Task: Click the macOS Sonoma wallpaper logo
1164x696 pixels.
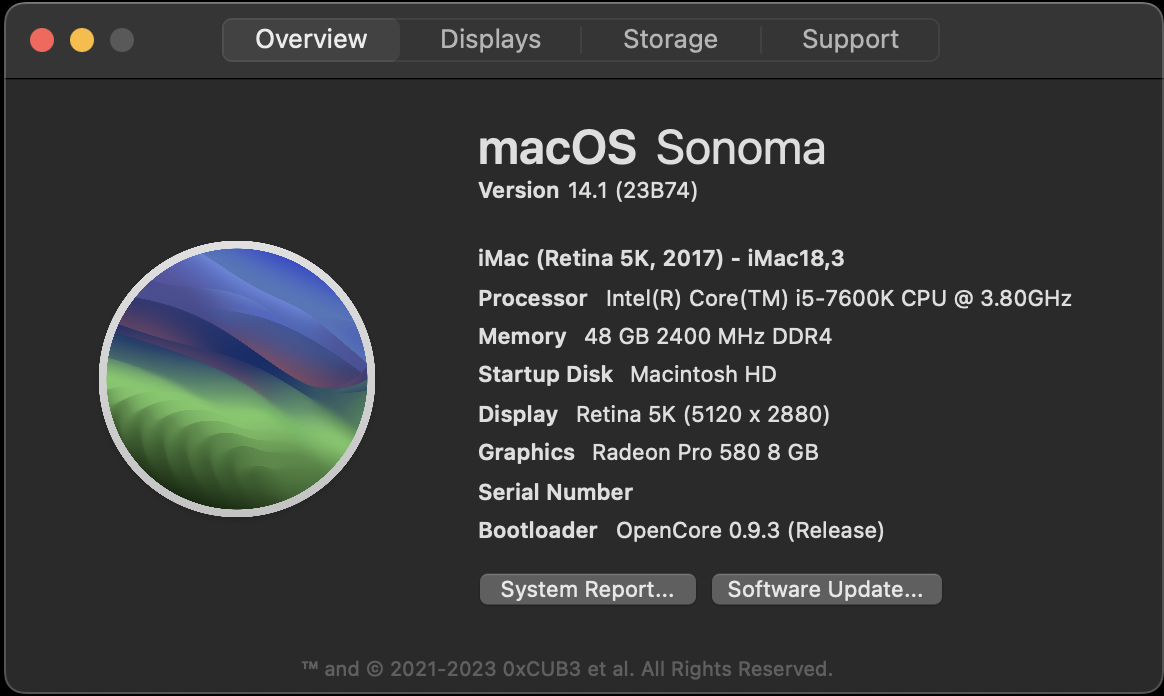Action: tap(237, 378)
